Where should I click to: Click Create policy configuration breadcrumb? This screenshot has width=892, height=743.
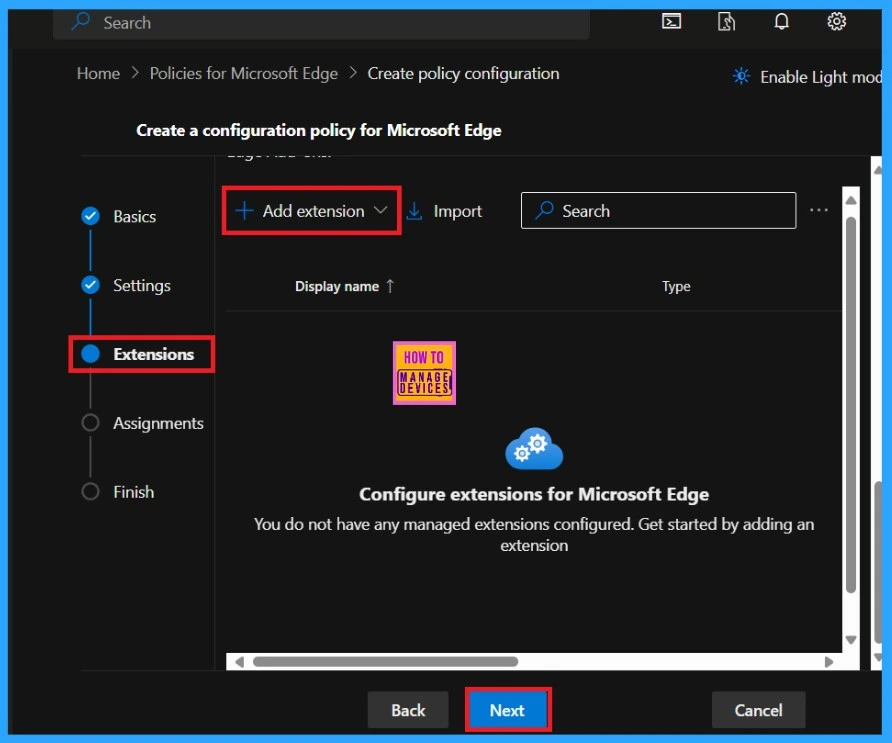click(463, 73)
